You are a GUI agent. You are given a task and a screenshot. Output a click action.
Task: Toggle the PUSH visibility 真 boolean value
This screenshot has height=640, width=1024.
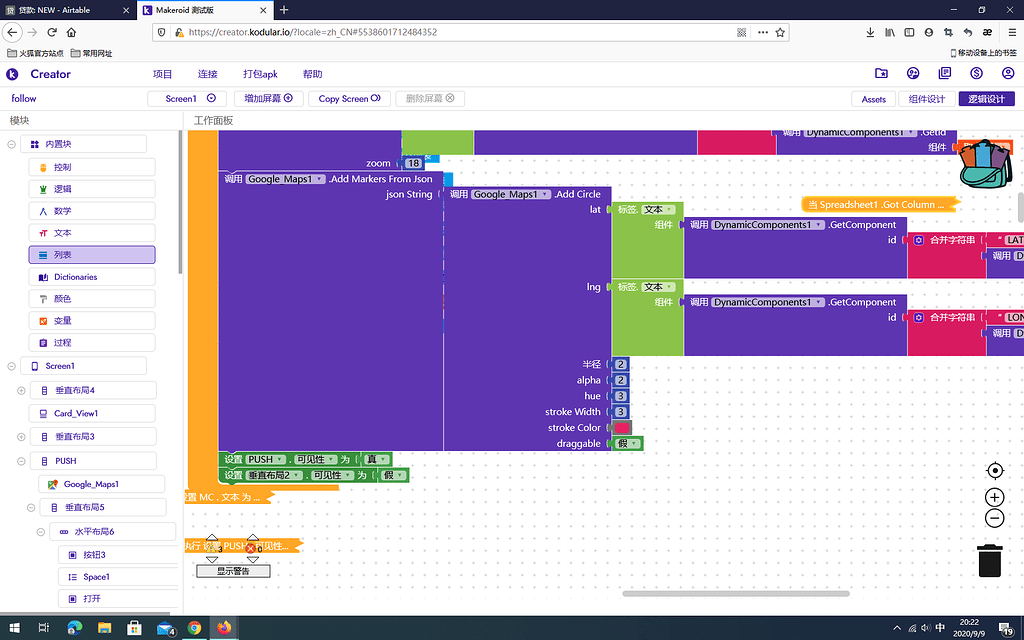point(377,459)
